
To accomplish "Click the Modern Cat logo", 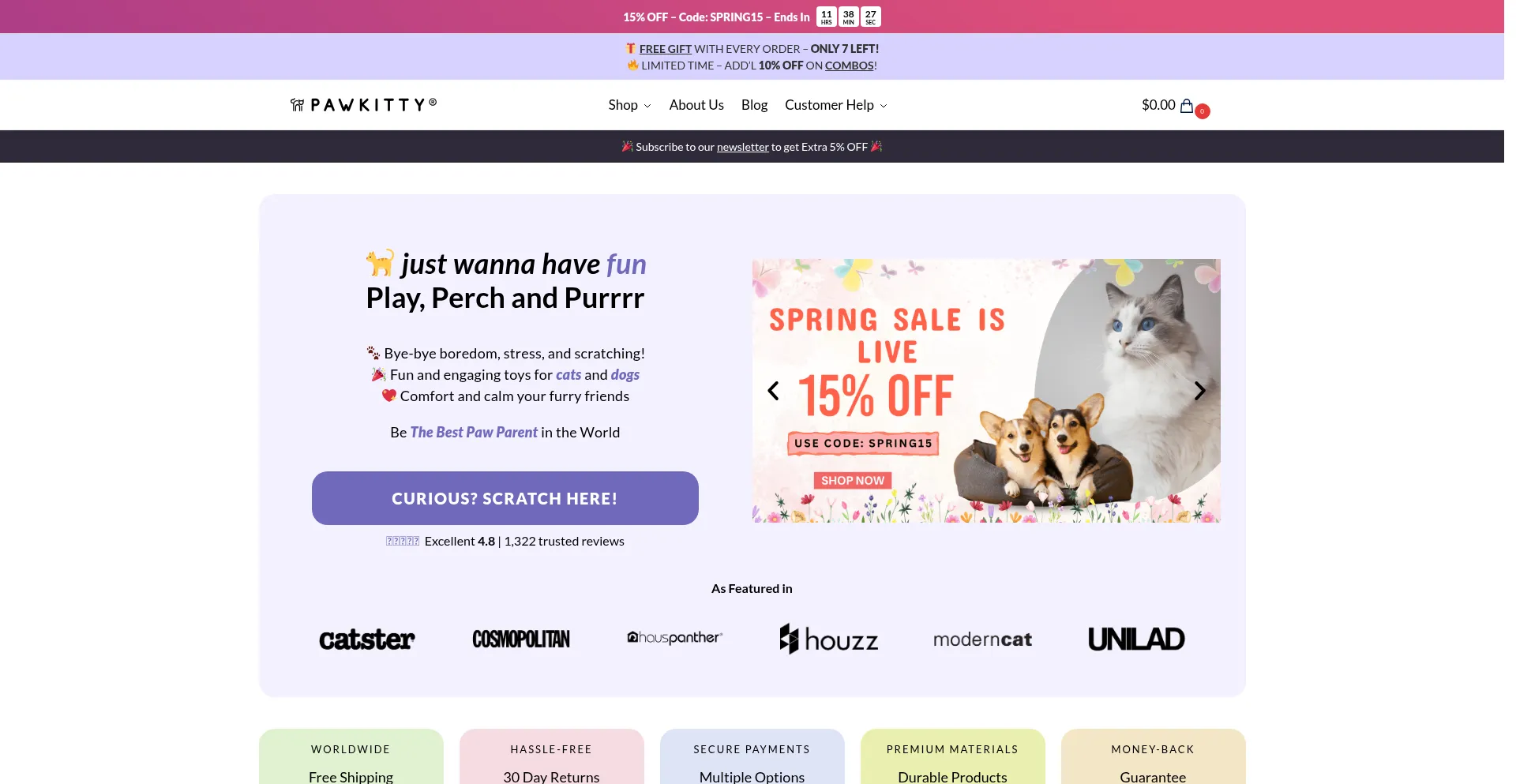I will coord(982,640).
